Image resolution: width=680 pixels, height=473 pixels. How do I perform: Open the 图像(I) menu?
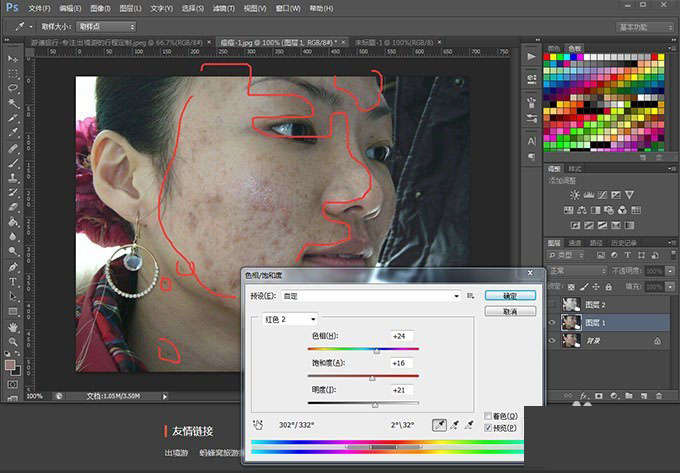point(98,7)
